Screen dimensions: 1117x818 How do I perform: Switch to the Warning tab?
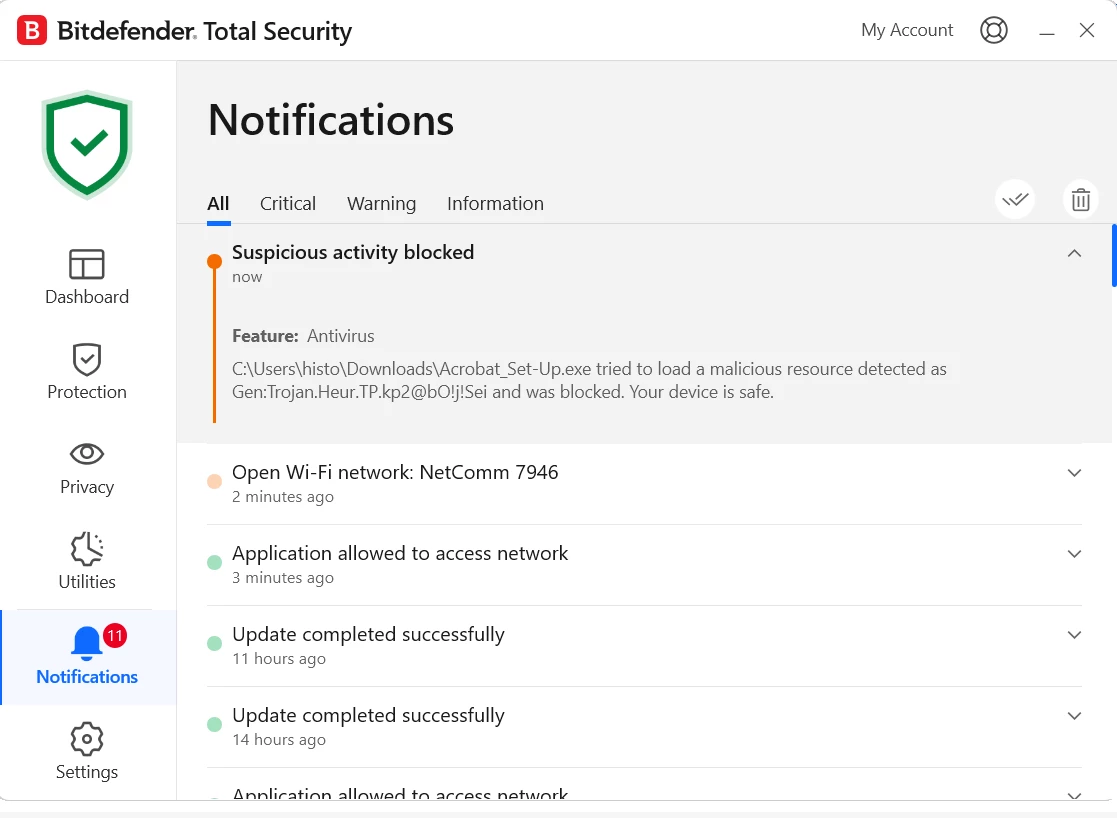pos(381,204)
